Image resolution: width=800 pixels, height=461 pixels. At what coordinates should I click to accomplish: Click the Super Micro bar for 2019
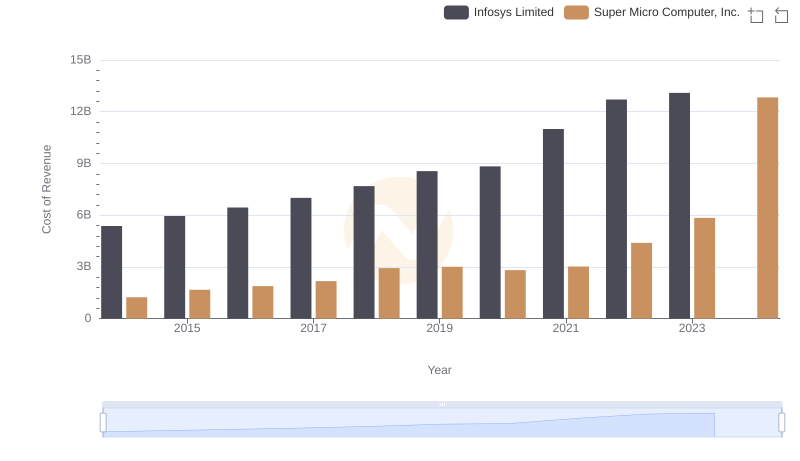pyautogui.click(x=452, y=293)
